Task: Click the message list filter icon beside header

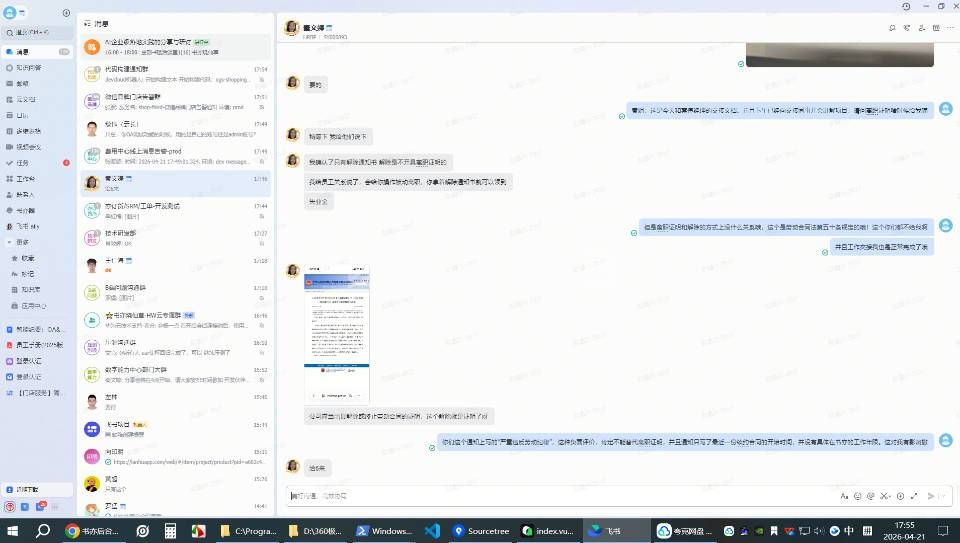Action: [86, 23]
